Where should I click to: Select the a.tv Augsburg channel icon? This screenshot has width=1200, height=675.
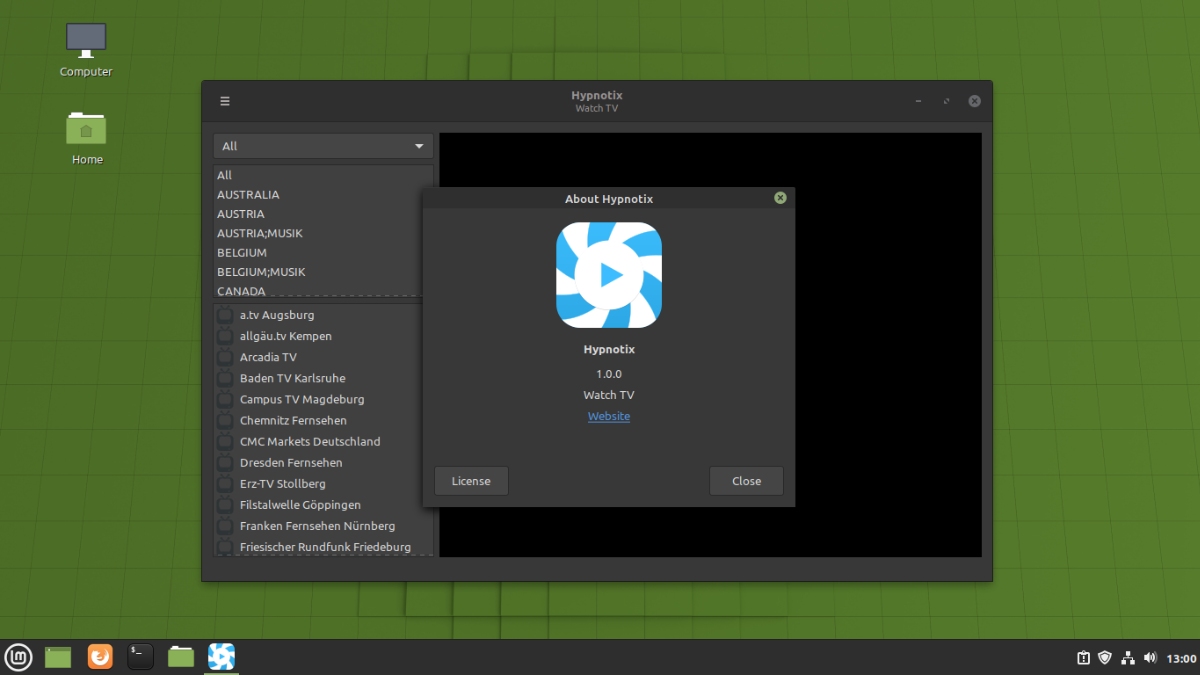224,315
